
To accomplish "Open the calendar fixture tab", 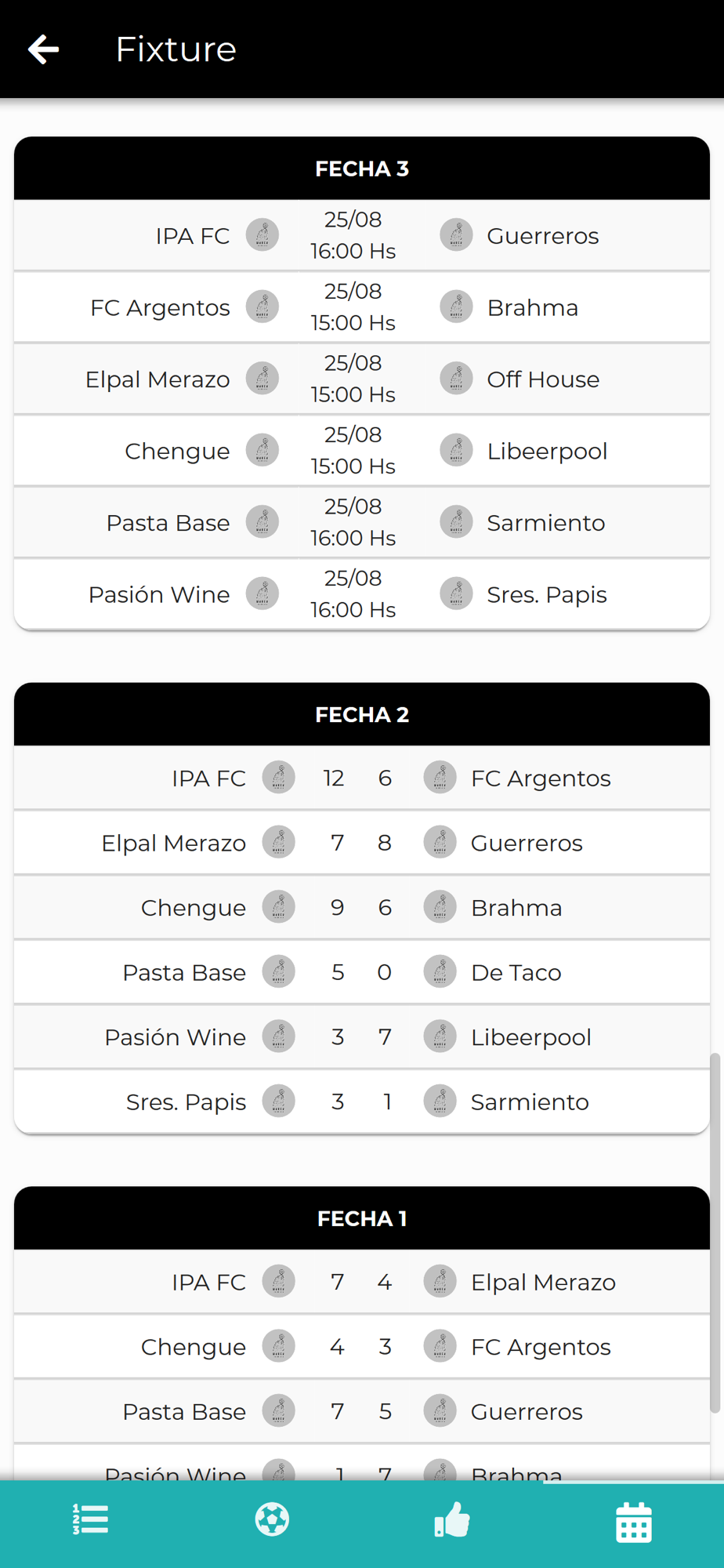I will (x=634, y=1522).
